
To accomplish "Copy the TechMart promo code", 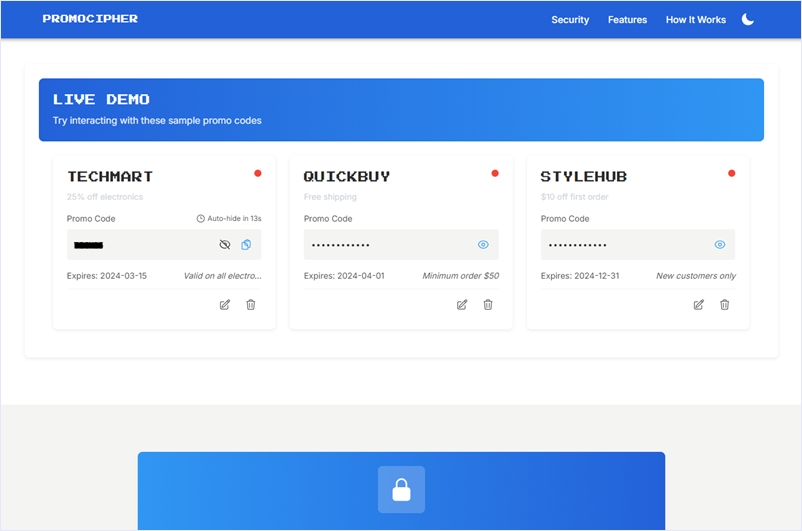I will pos(246,245).
